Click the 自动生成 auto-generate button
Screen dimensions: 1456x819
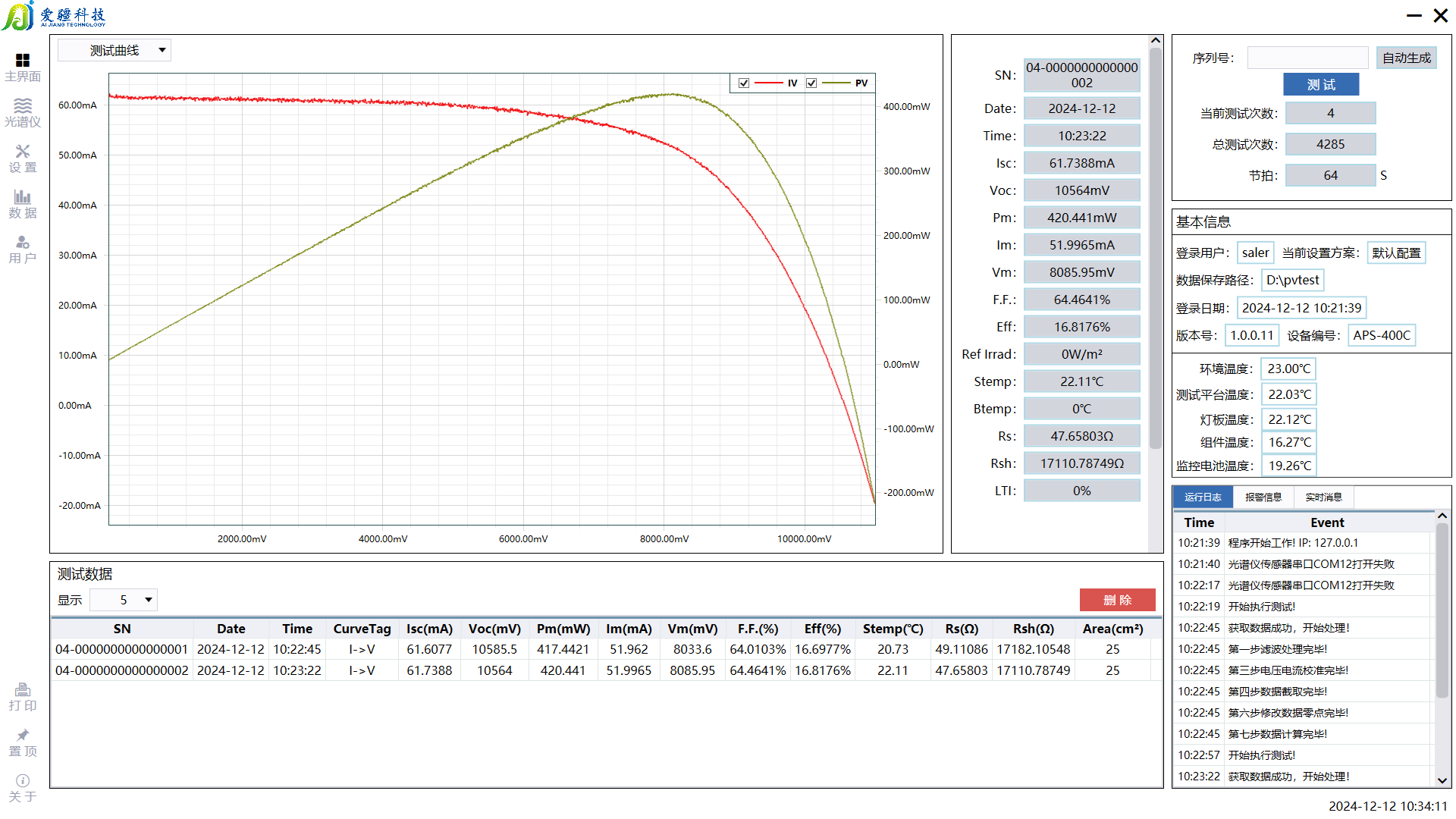[1406, 58]
